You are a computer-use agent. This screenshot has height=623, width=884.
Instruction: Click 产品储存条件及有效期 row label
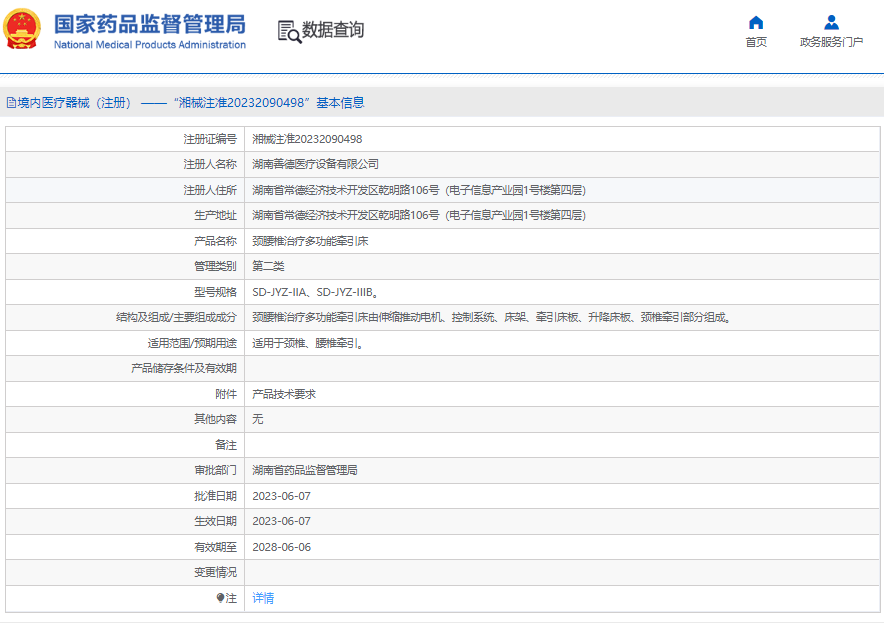pos(184,368)
